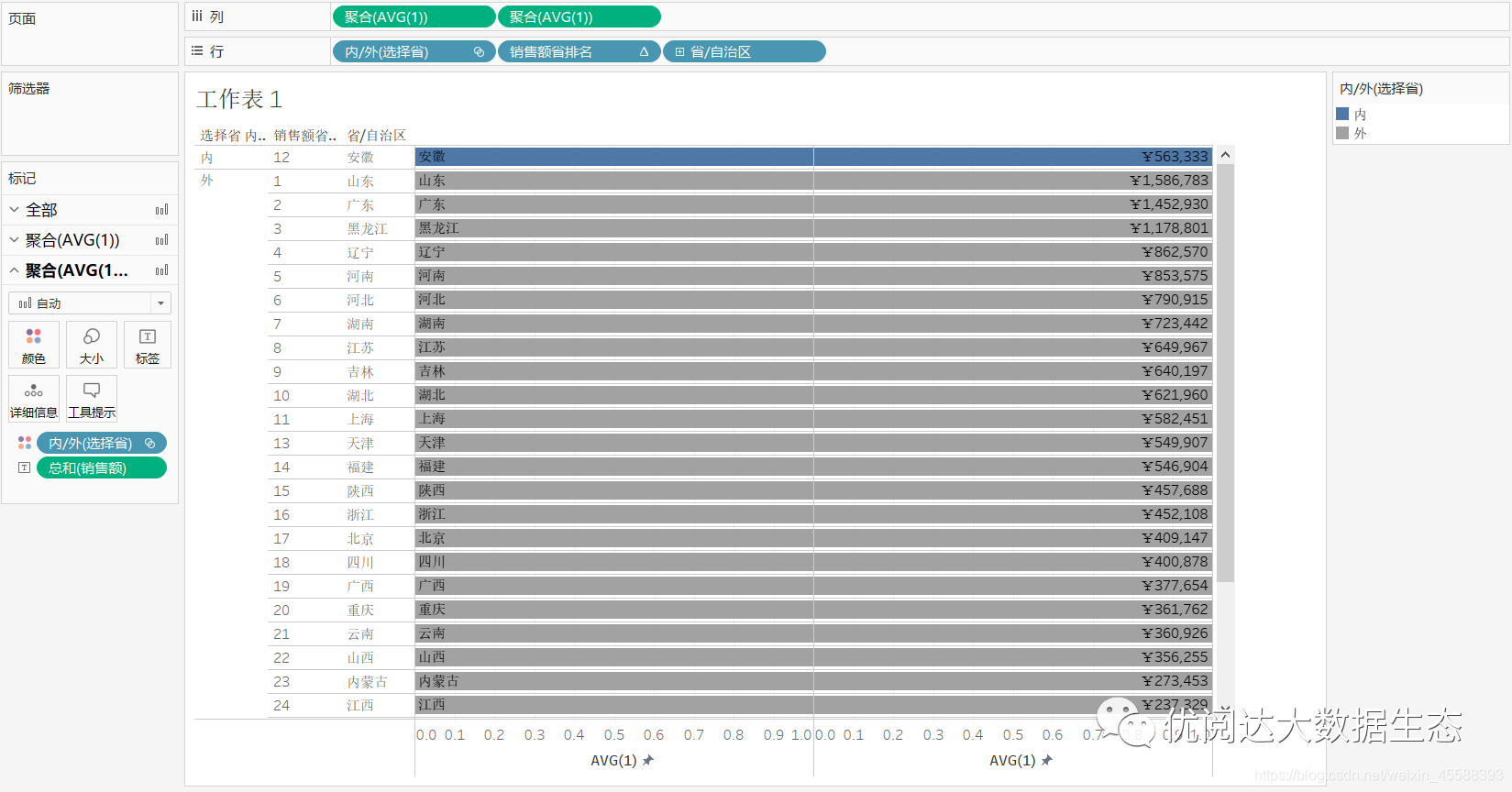Click the 销售额省.. column header

click(305, 136)
